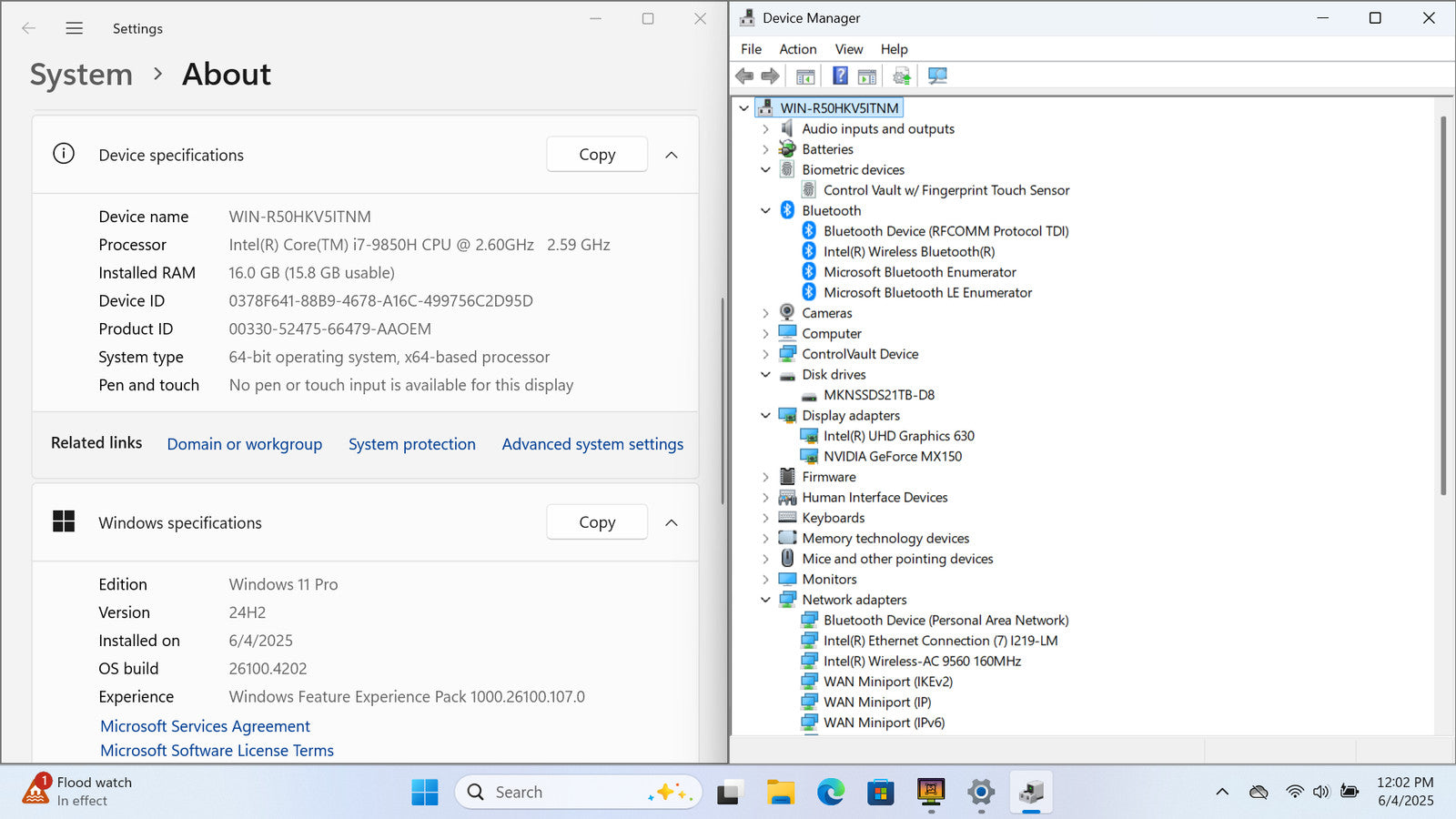Image resolution: width=1456 pixels, height=819 pixels.
Task: Collapse the Disk drives node
Action: (765, 375)
